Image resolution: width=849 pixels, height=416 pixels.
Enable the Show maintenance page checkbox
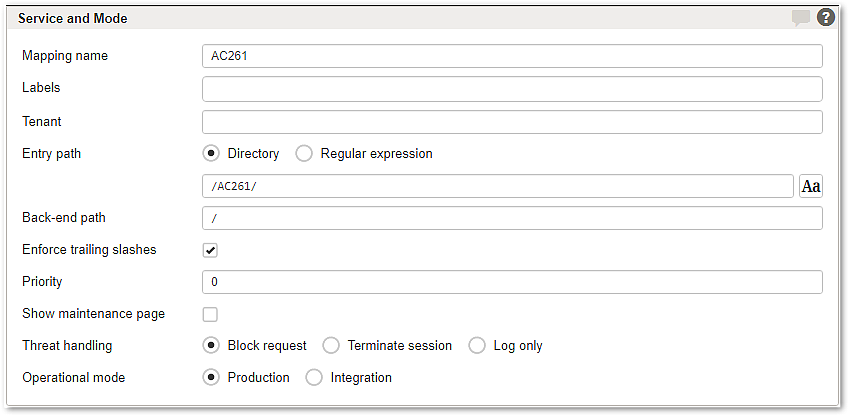tap(210, 314)
